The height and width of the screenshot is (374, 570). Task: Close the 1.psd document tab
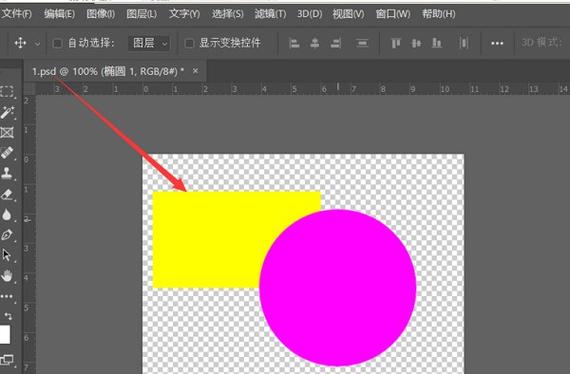click(x=196, y=71)
